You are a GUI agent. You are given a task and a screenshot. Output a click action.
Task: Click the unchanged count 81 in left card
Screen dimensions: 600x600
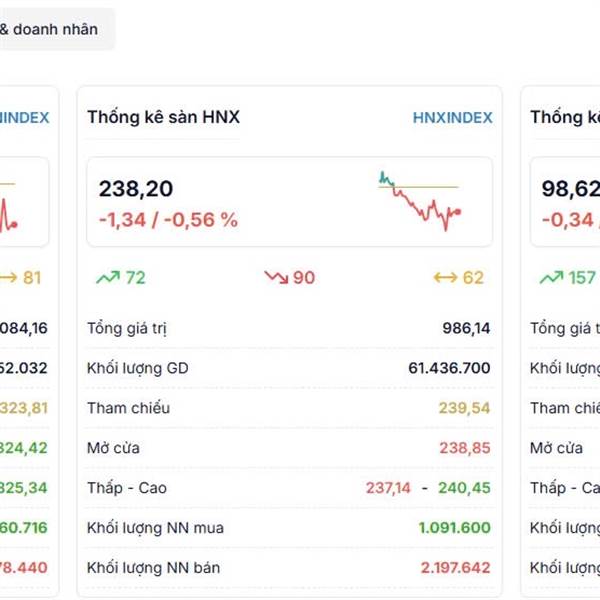coord(32,277)
